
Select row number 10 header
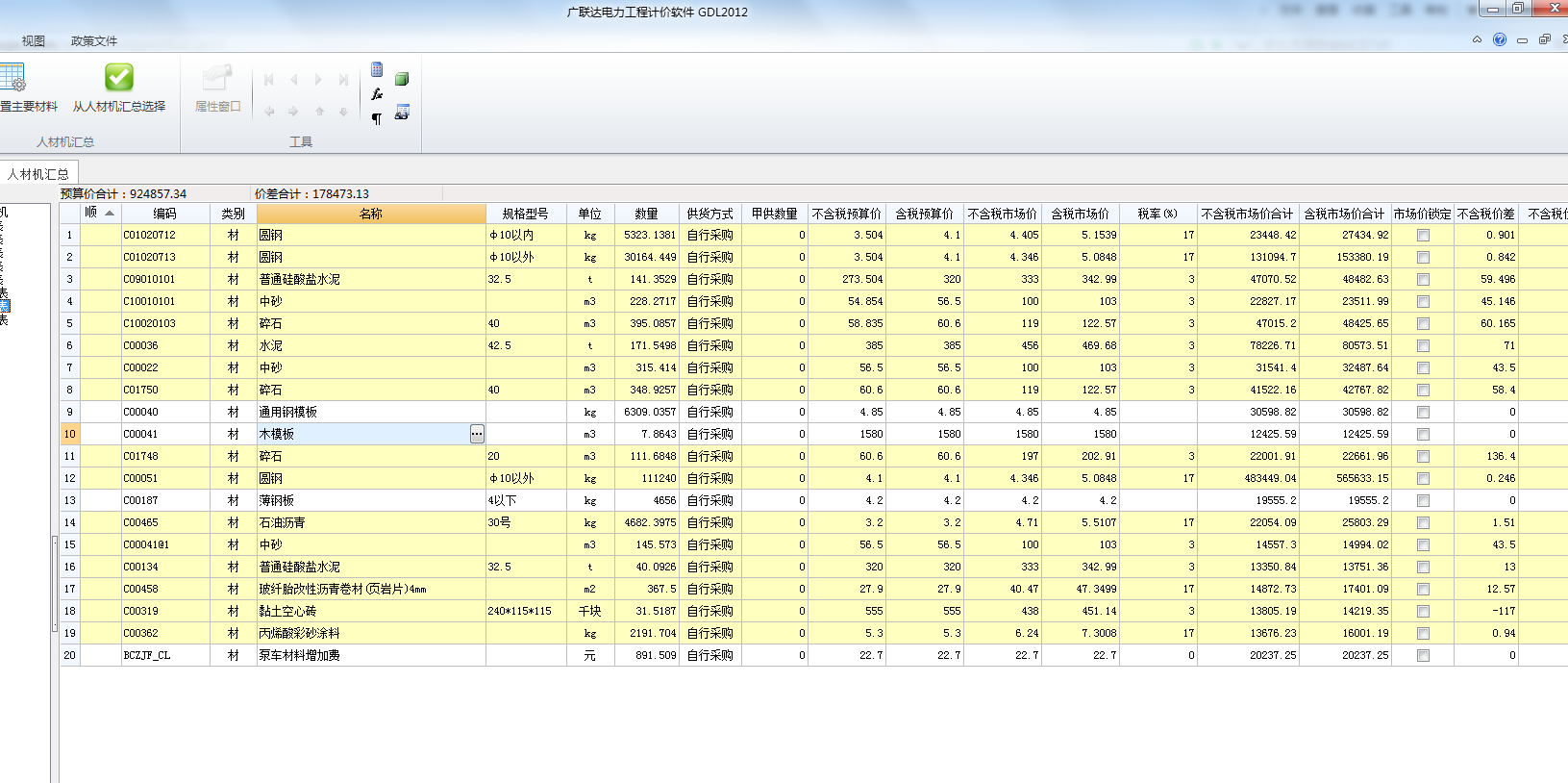coord(69,434)
